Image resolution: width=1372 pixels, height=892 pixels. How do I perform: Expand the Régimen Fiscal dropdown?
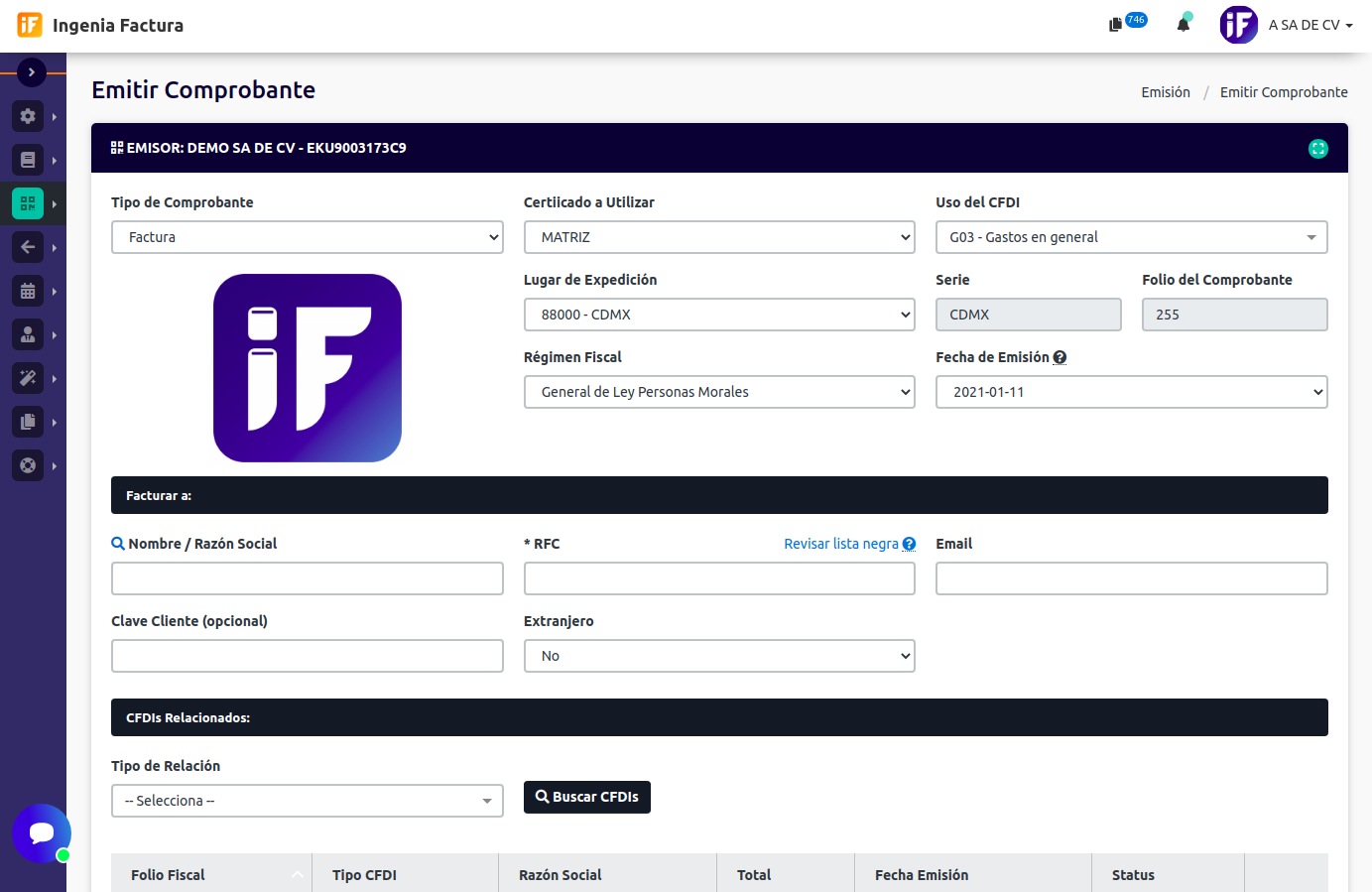point(718,392)
